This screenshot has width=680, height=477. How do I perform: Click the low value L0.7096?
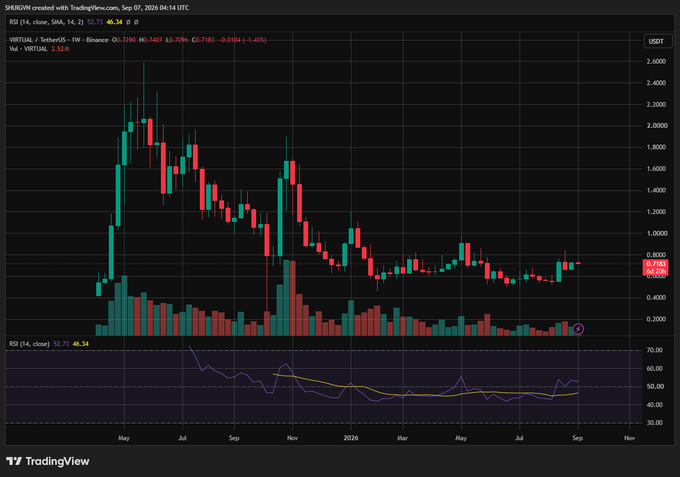(177, 40)
